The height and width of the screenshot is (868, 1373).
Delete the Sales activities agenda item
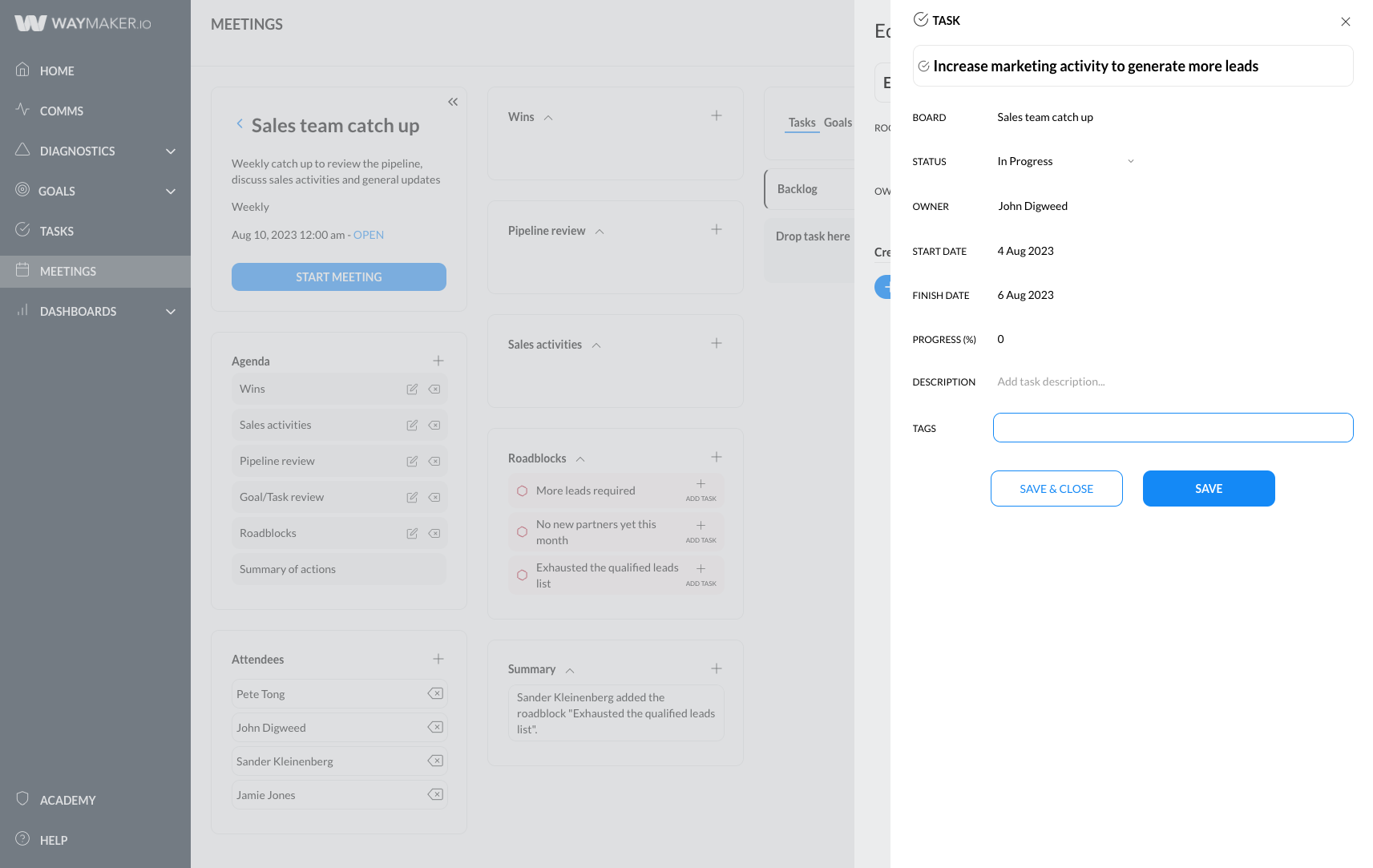tap(434, 425)
